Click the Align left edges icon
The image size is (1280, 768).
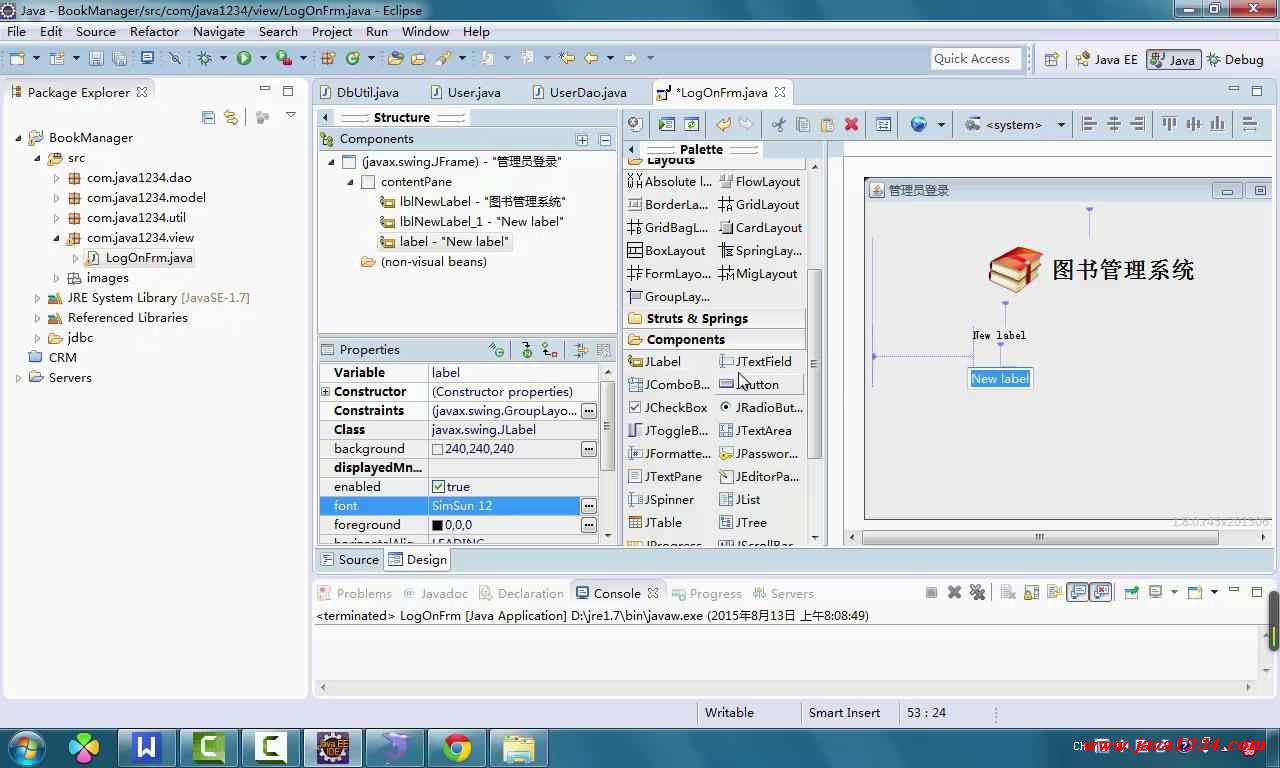[1089, 124]
